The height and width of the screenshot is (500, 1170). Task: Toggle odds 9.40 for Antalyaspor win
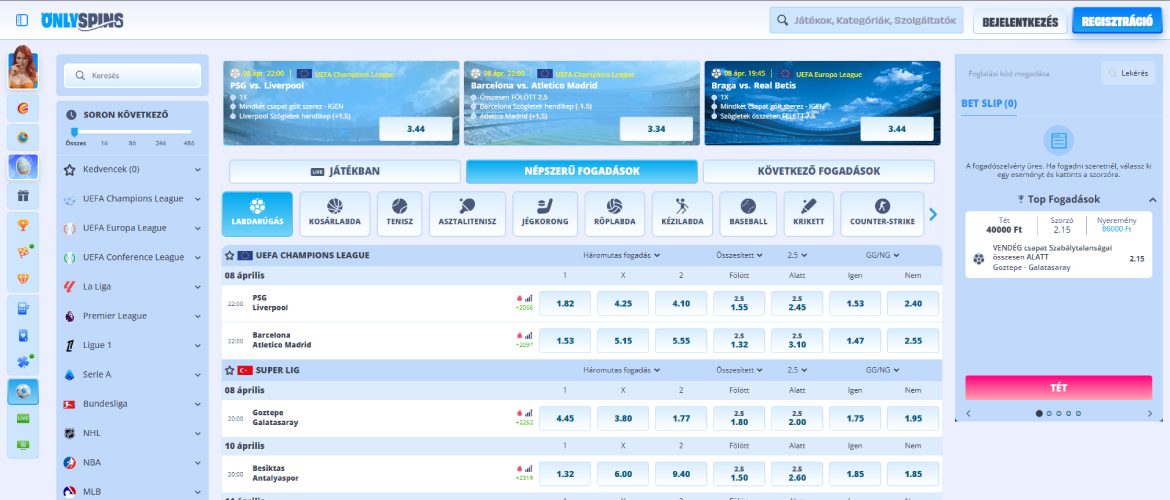pyautogui.click(x=681, y=474)
